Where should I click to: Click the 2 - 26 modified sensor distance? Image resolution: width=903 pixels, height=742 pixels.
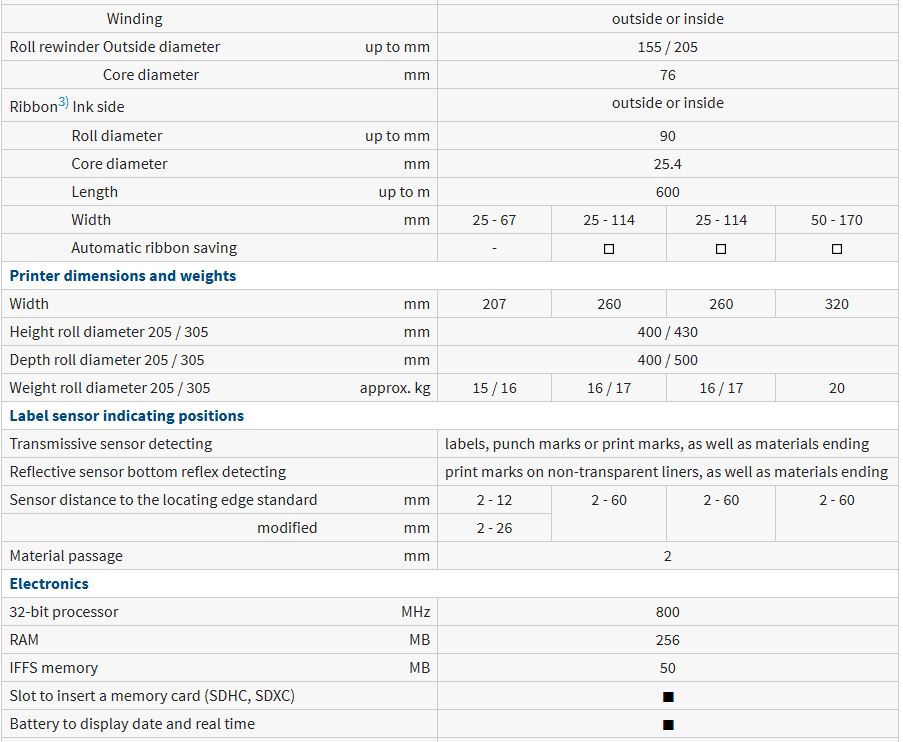point(494,528)
